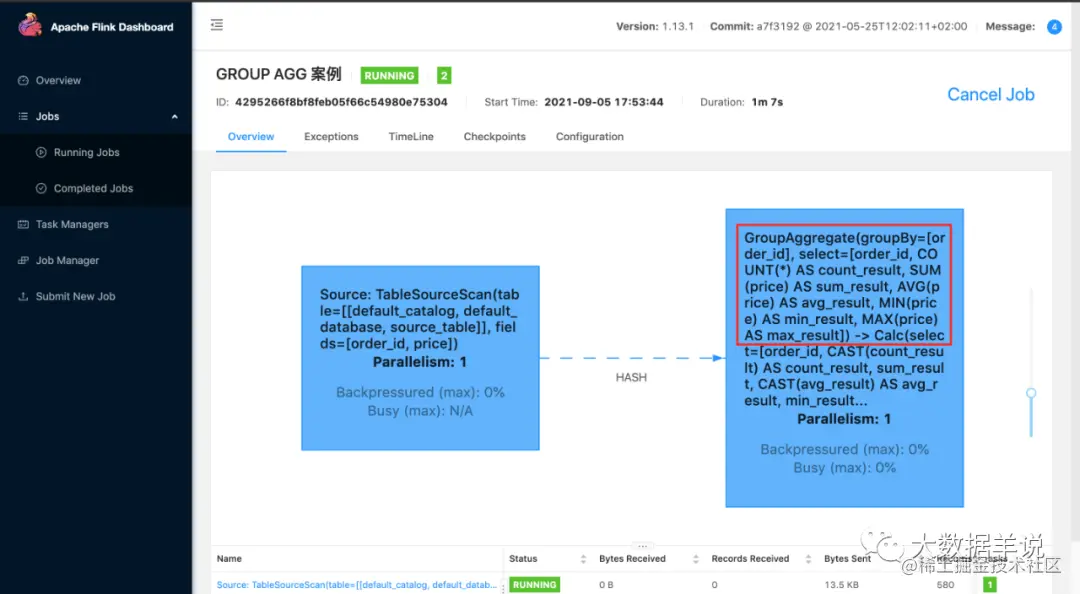Viewport: 1080px width, 594px height.
Task: Open the message count badge showing 4
Action: coord(1054,27)
